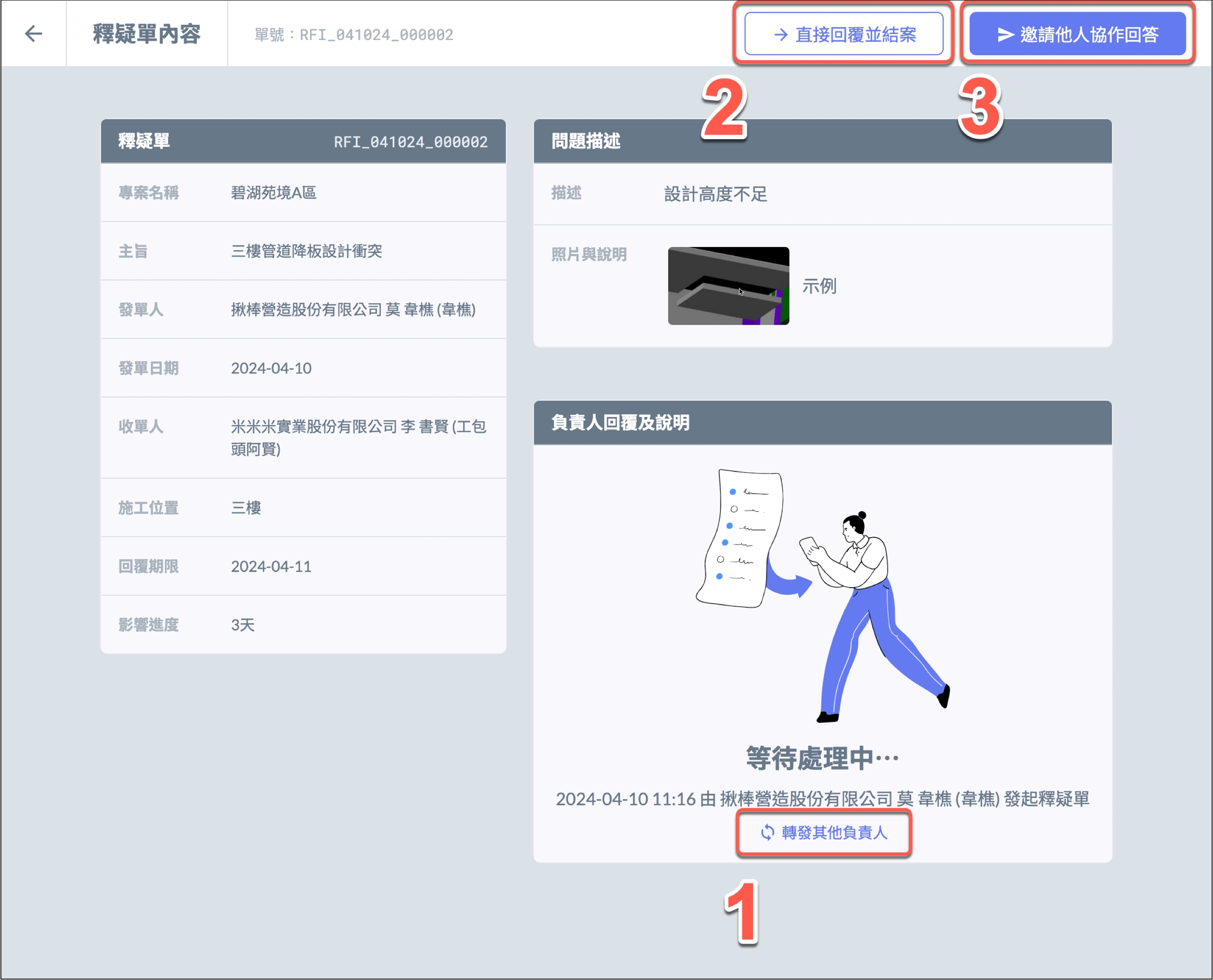This screenshot has width=1213, height=980.
Task: Click the 釋疑單 card header
Action: pos(144,141)
